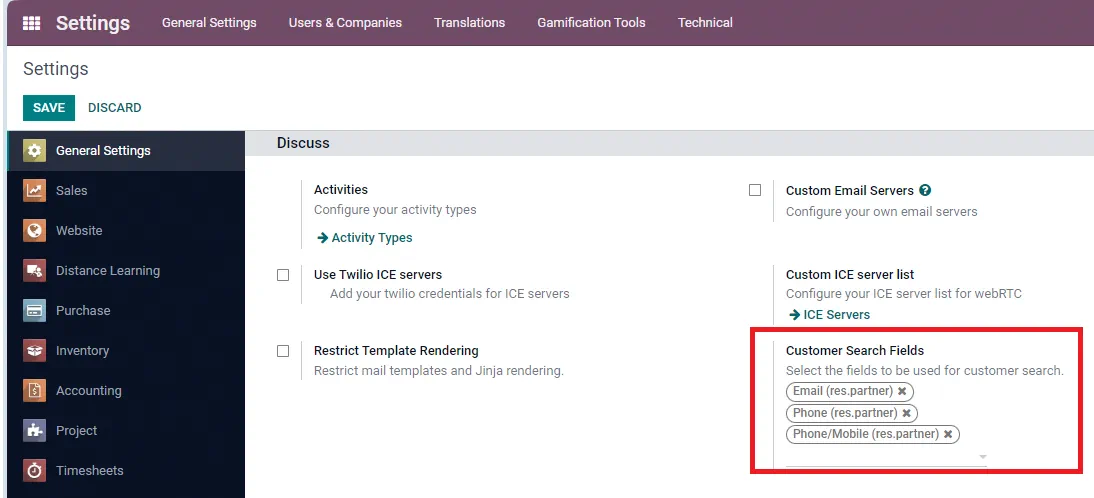The image size is (1094, 498).
Task: Click the Sales chart icon in sidebar
Action: (x=34, y=190)
